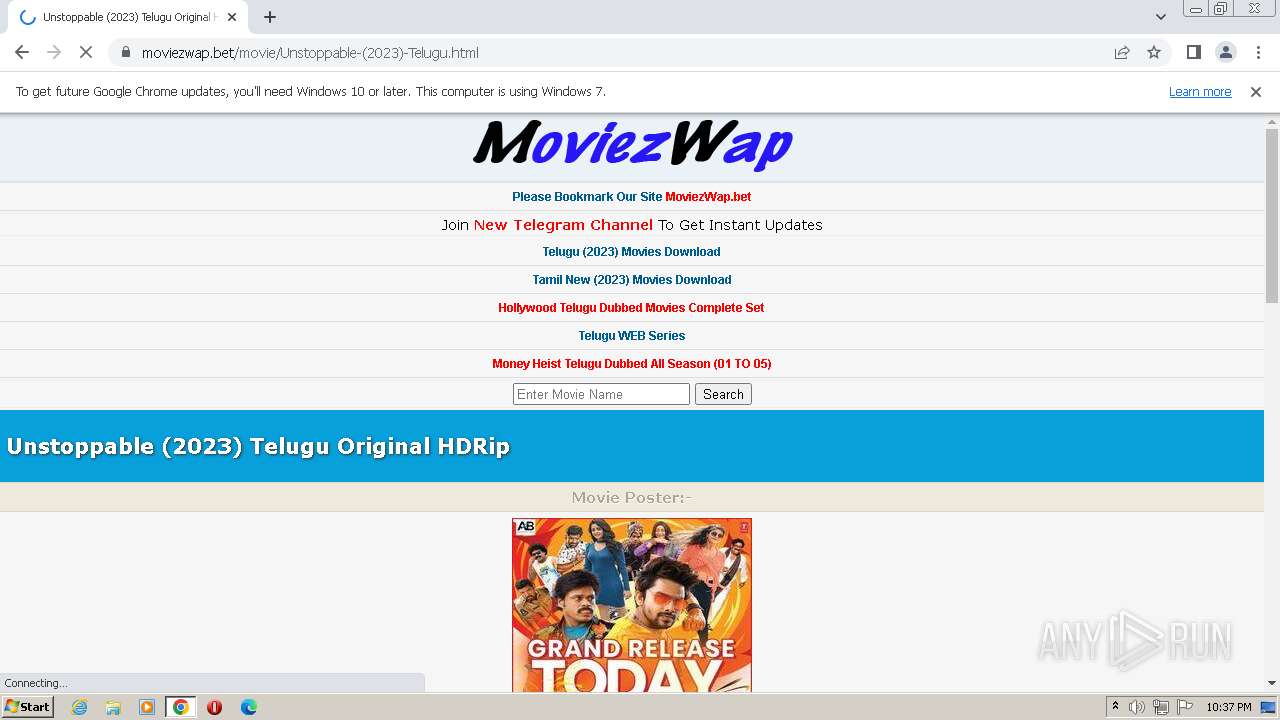This screenshot has width=1280, height=720.
Task: Click the scrollbar up arrow
Action: point(1272,121)
